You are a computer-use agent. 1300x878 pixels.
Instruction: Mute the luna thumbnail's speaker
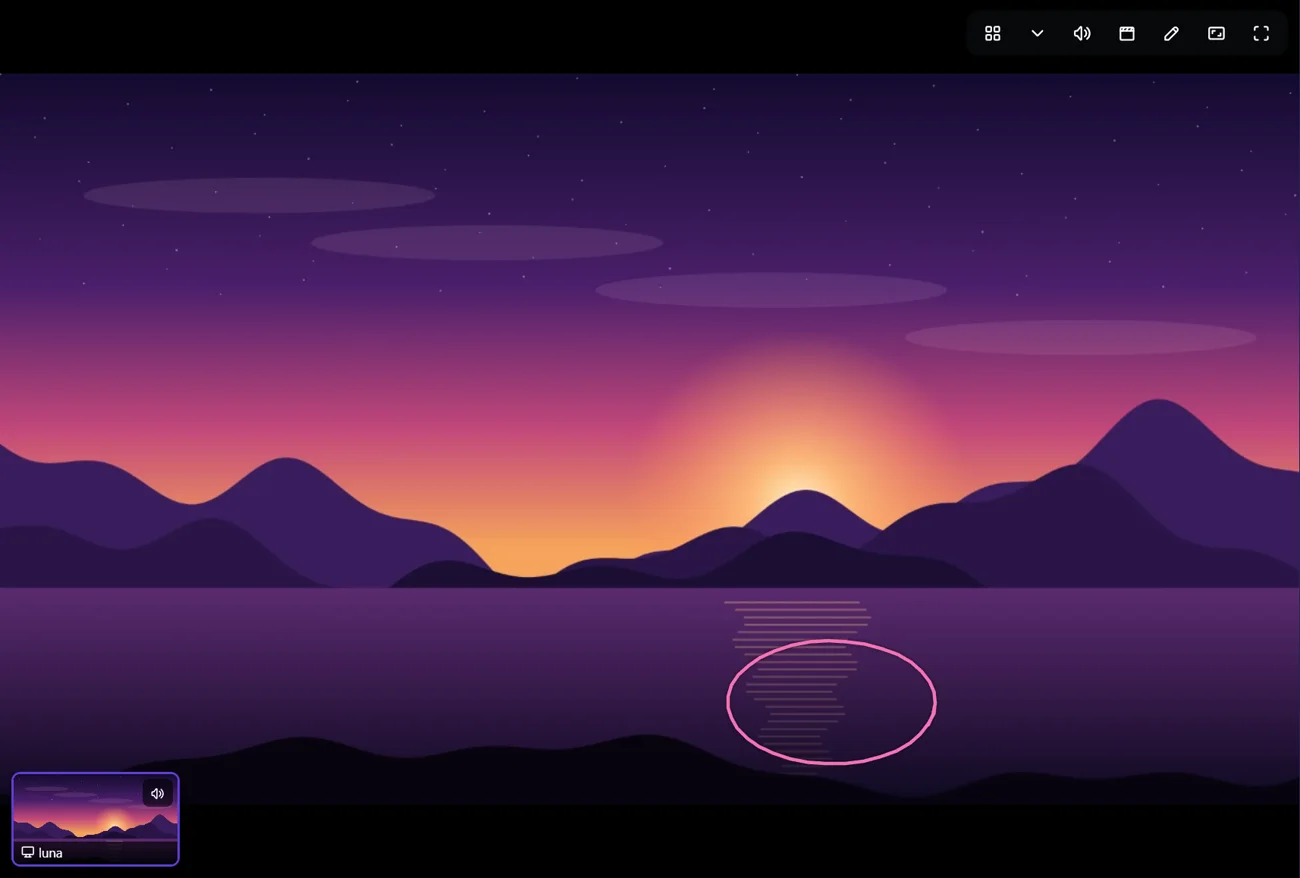(157, 794)
